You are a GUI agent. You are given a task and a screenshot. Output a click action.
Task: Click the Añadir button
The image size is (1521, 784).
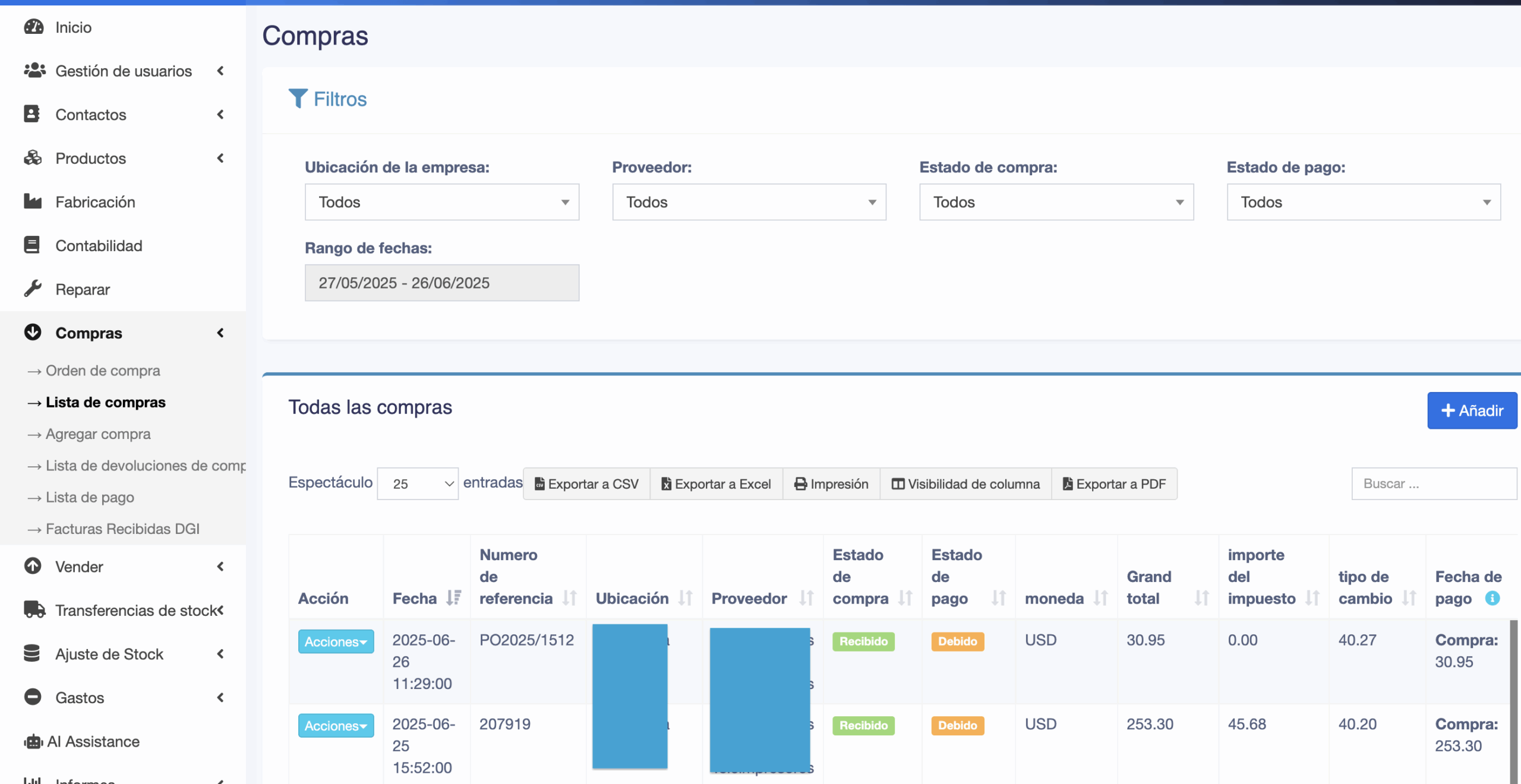(1472, 410)
